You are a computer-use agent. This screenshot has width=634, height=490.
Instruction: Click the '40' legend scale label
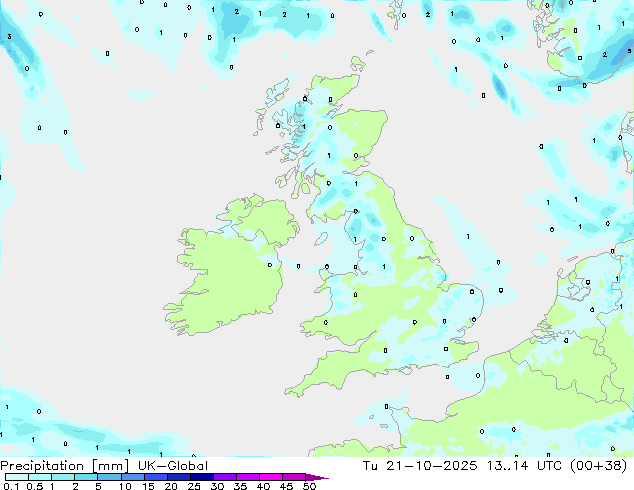(x=263, y=486)
